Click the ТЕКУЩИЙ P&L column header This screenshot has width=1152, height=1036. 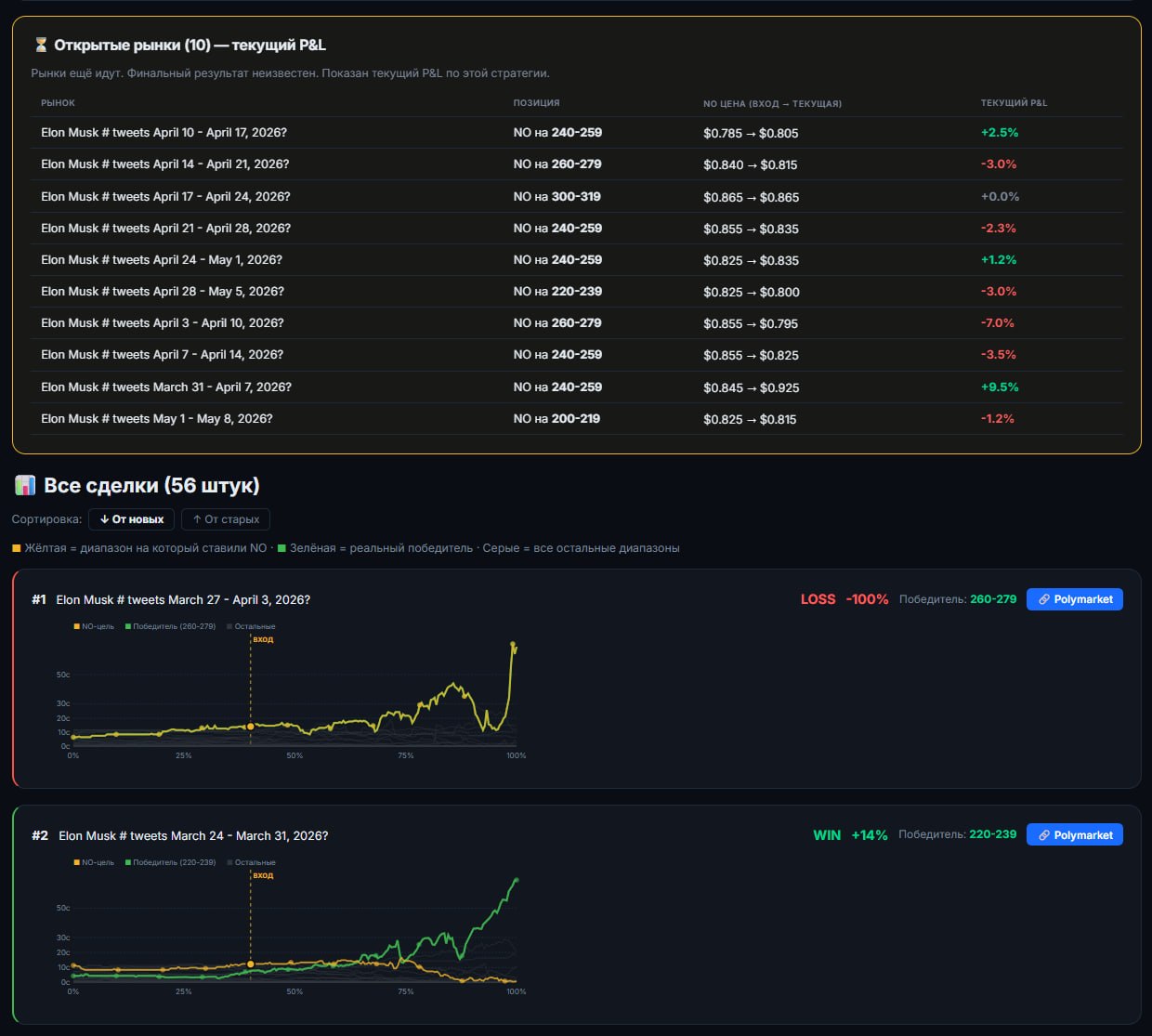[x=1014, y=103]
